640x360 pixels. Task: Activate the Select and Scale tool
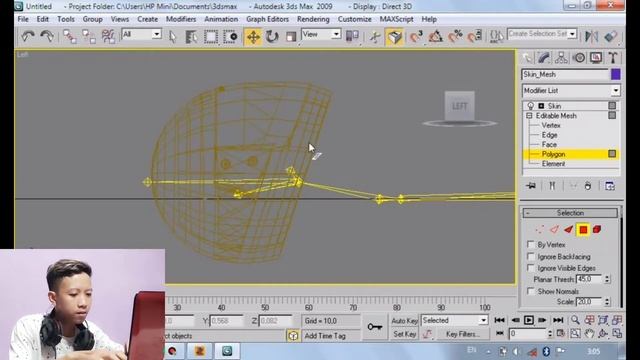click(291, 37)
